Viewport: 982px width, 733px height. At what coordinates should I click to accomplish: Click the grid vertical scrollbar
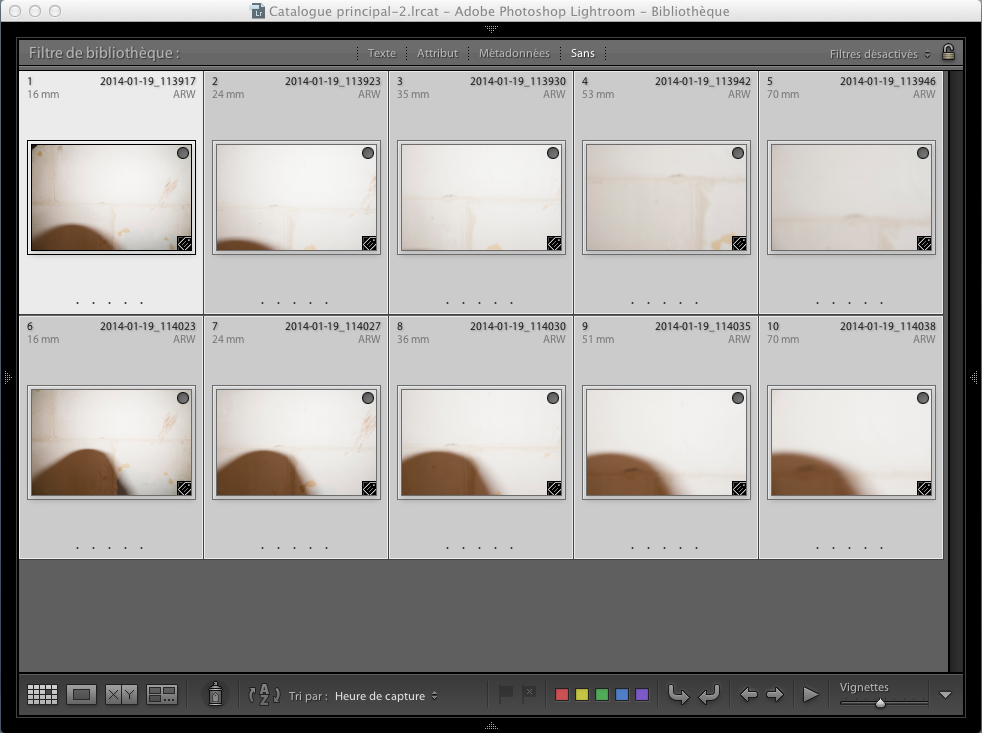point(955,371)
